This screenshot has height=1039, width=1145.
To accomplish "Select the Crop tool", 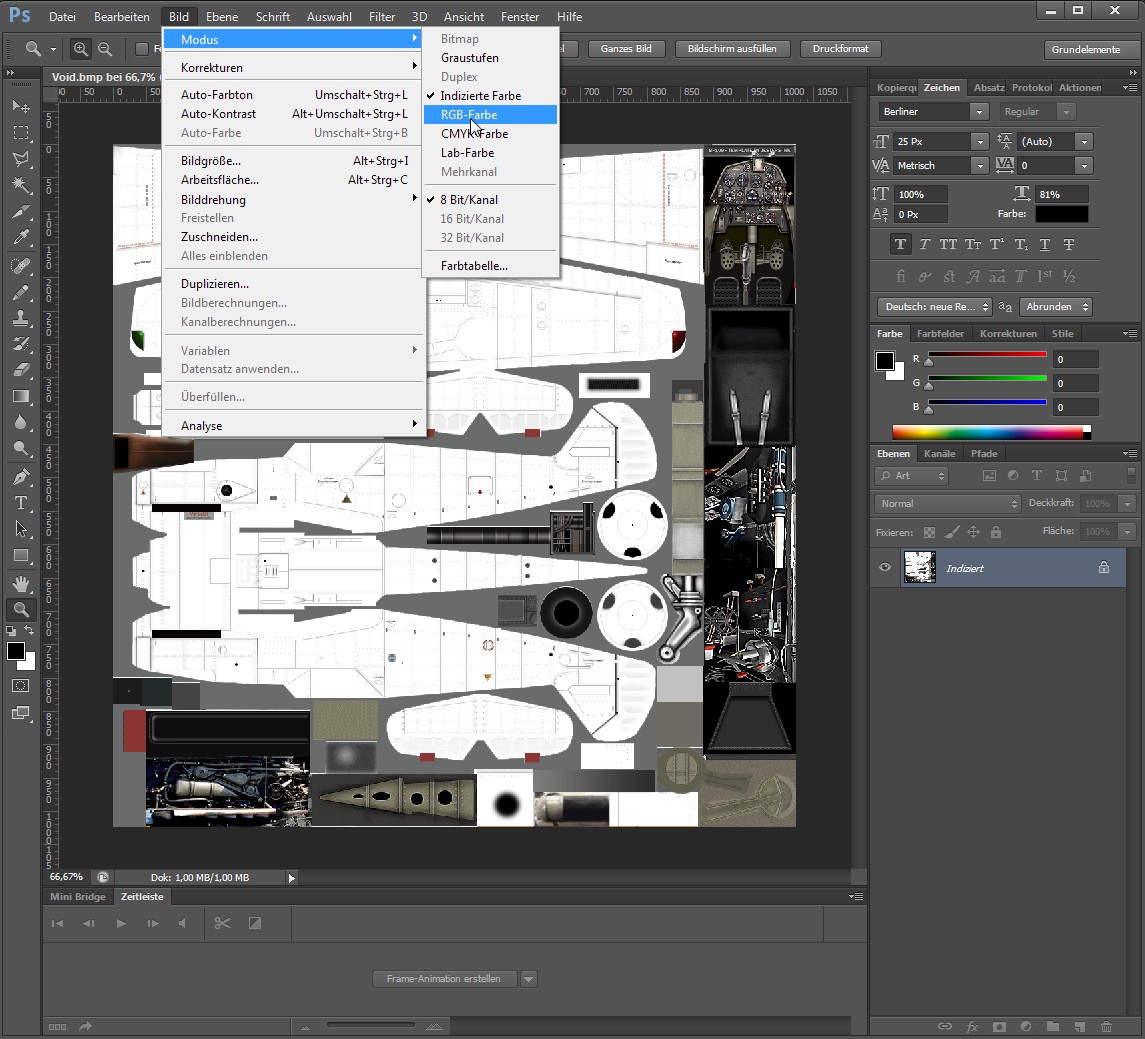I will [21, 212].
